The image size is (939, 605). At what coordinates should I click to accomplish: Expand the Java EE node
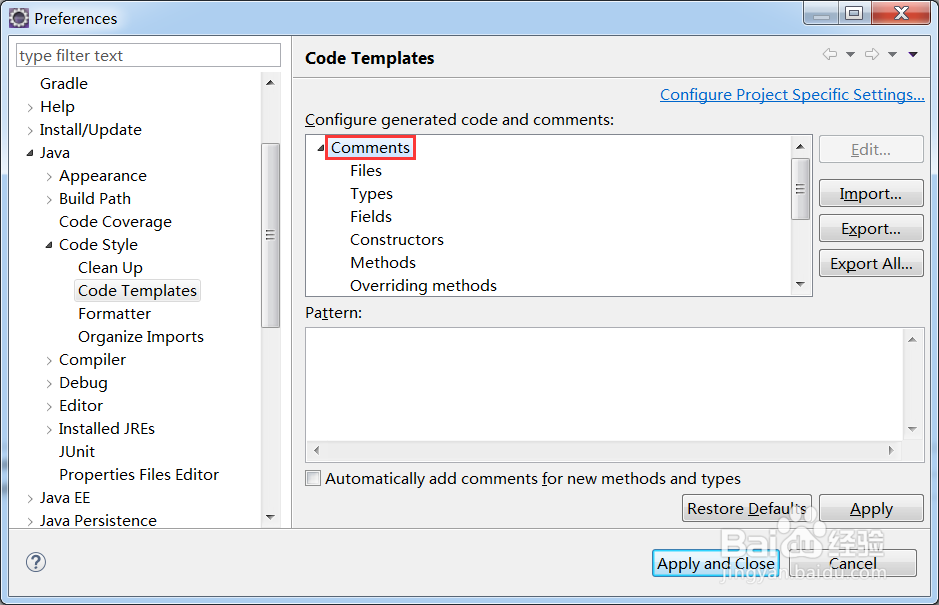pyautogui.click(x=30, y=498)
